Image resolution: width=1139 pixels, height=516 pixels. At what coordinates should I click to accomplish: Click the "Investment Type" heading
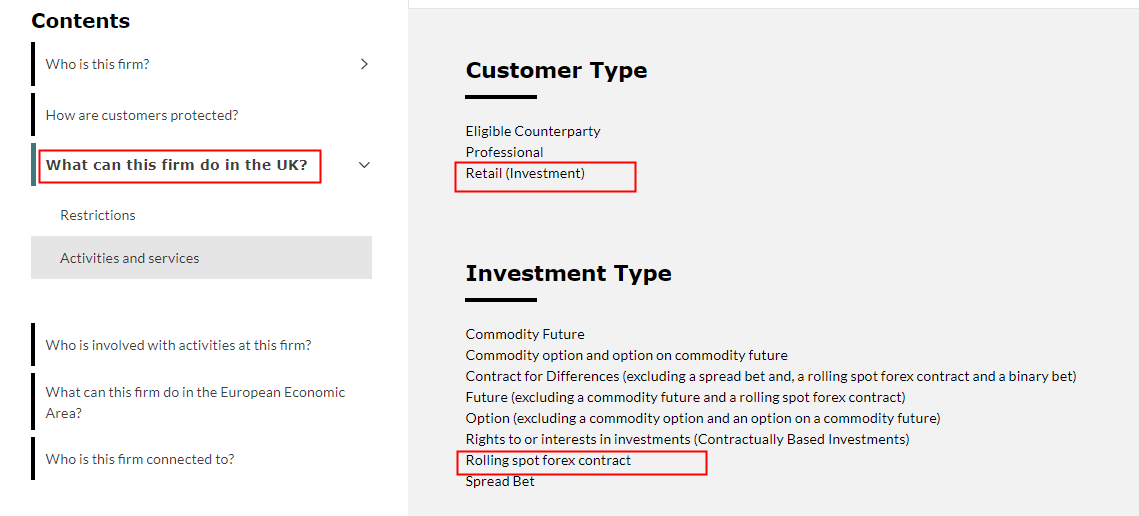(x=568, y=274)
